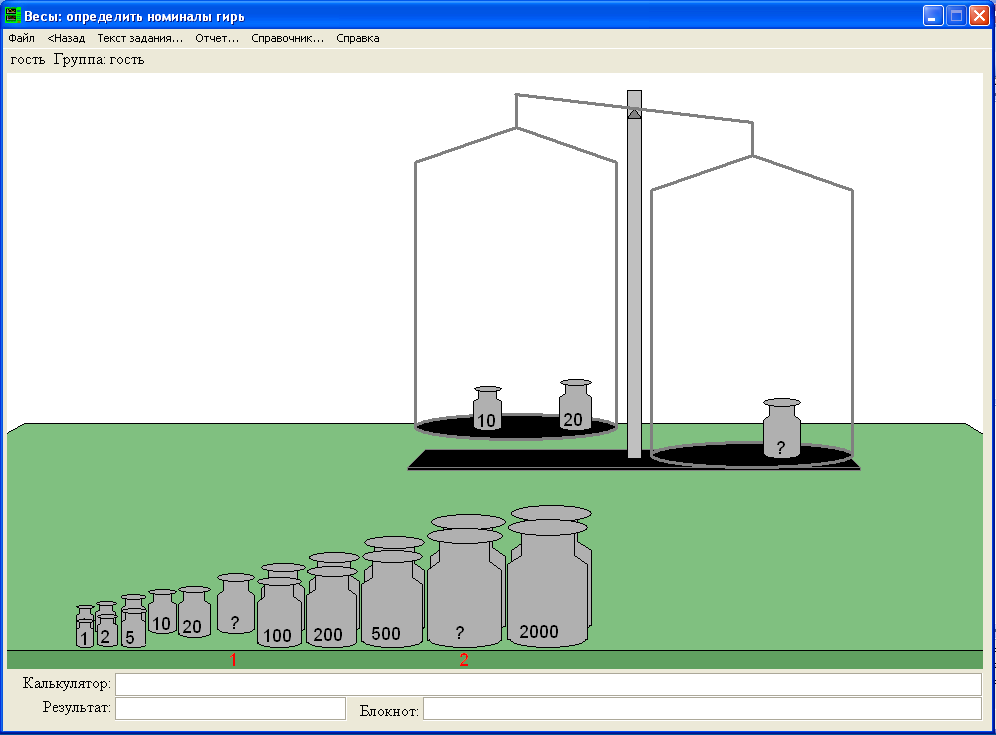The image size is (996, 735).
Task: Pick unknown weight above red number 1
Action: click(x=235, y=610)
